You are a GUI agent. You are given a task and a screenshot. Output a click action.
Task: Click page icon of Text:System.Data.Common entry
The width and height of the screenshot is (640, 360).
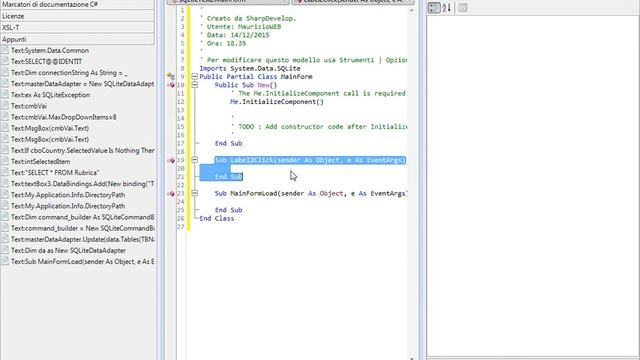[5, 50]
